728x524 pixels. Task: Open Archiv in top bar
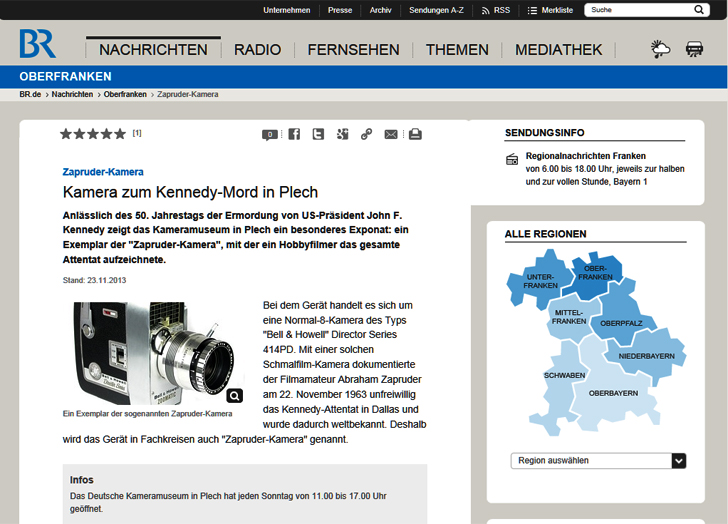point(380,10)
